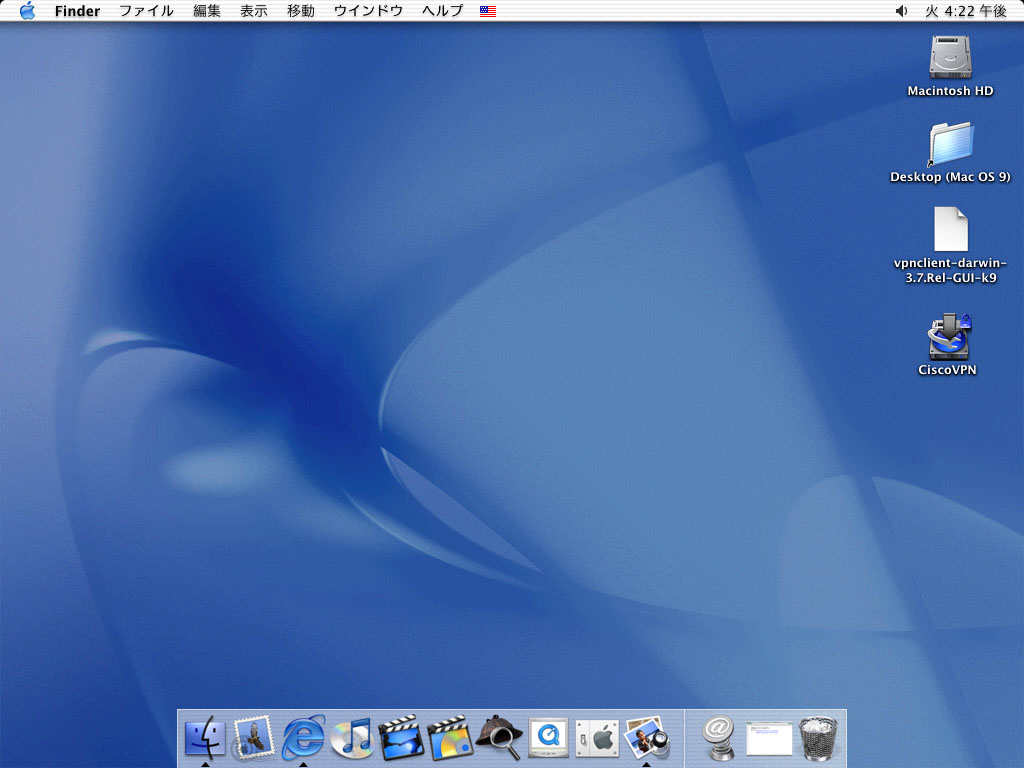This screenshot has height=768, width=1024.
Task: Open iDVD clapperboard disc icon in Dock
Action: click(450, 738)
